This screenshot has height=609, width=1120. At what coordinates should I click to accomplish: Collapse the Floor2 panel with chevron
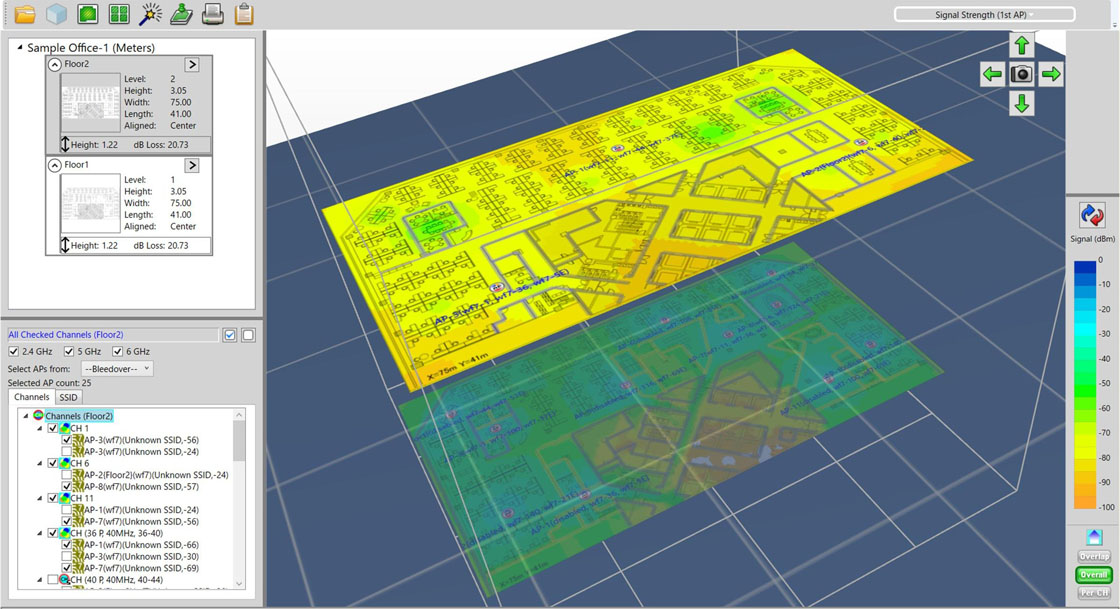54,64
